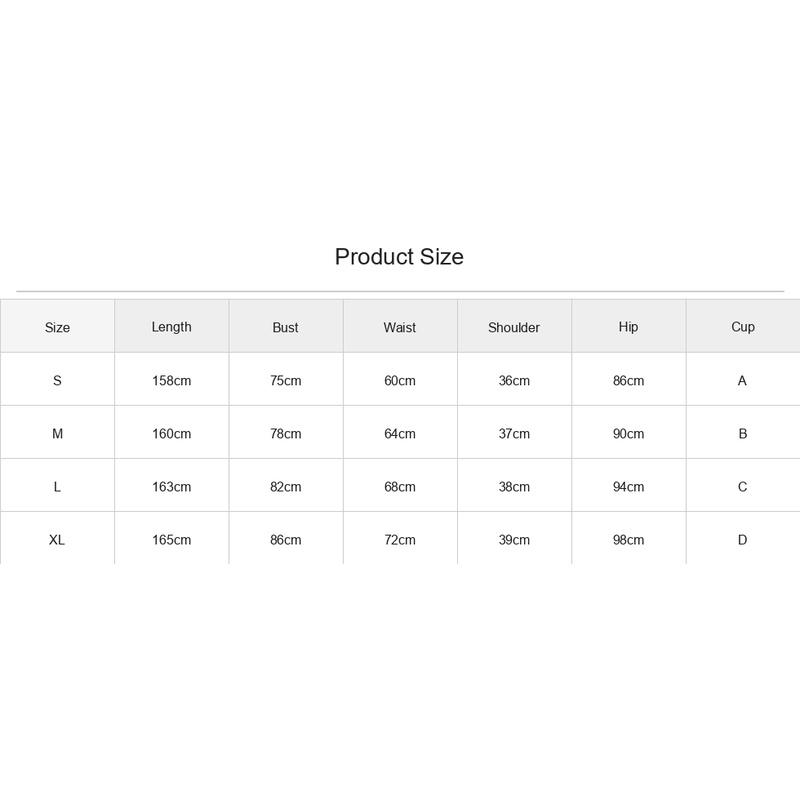The height and width of the screenshot is (800, 800).
Task: Click the Product Size heading
Action: [x=399, y=257]
